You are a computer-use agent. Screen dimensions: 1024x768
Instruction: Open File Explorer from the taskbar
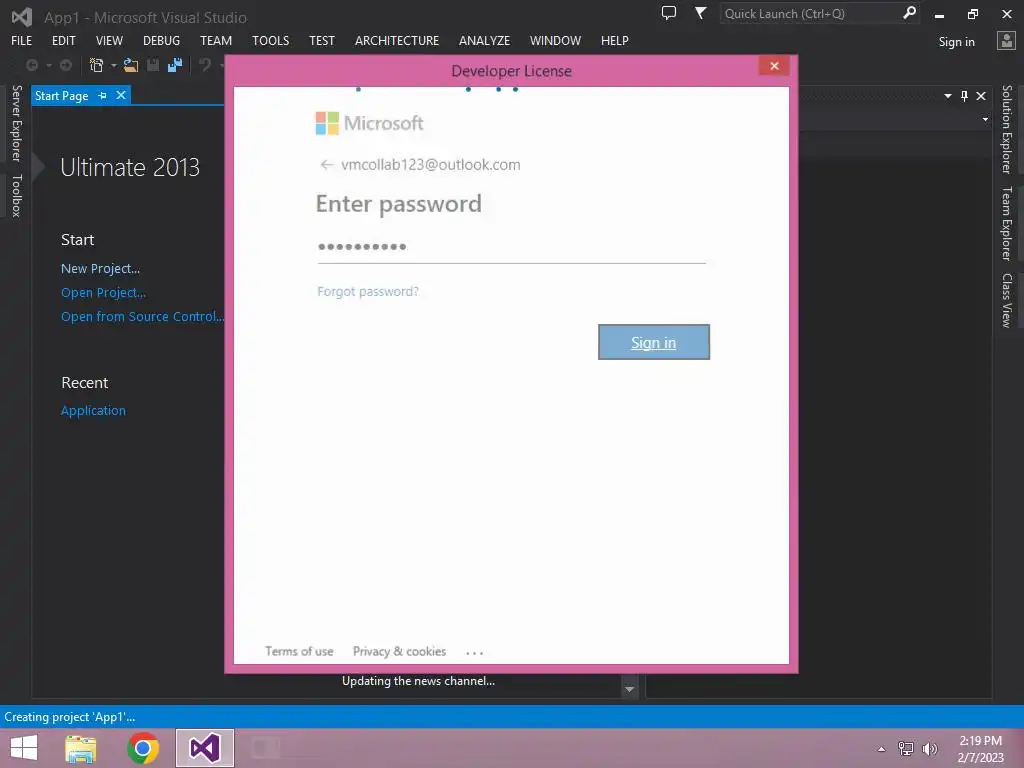coord(81,748)
